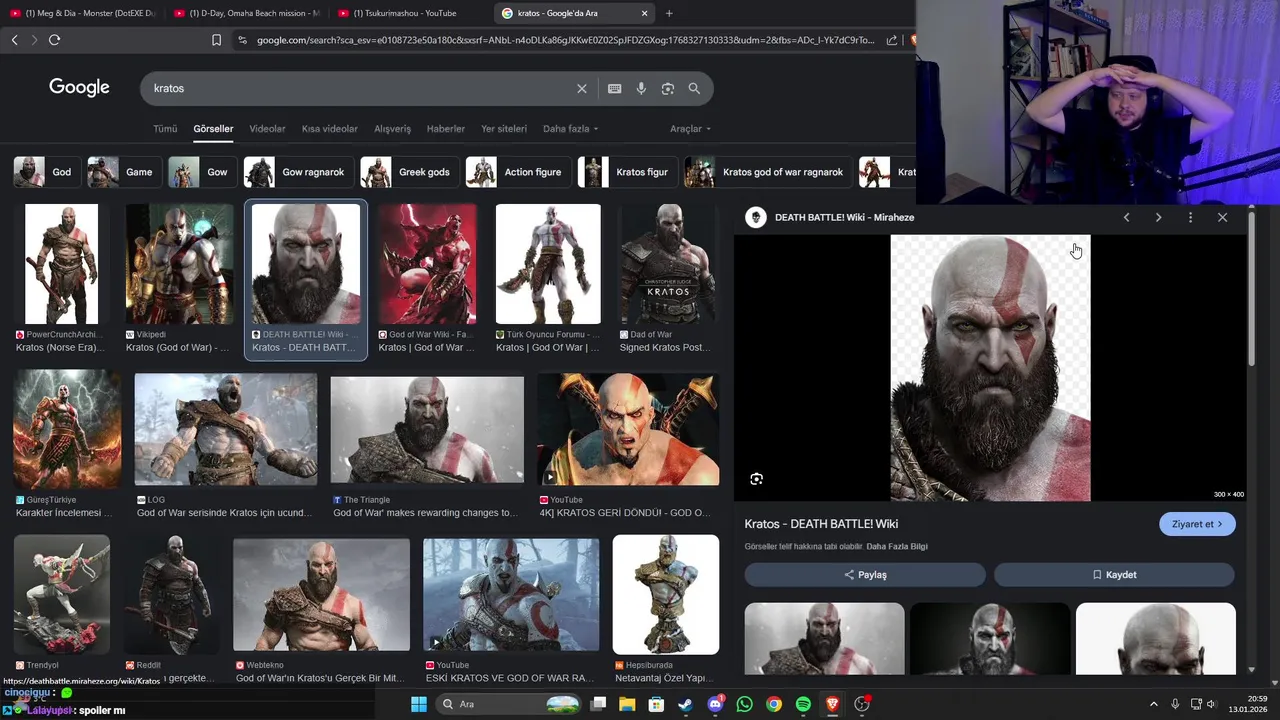This screenshot has width=1280, height=720.
Task: Open the on-screen keyboard input tool
Action: click(615, 88)
